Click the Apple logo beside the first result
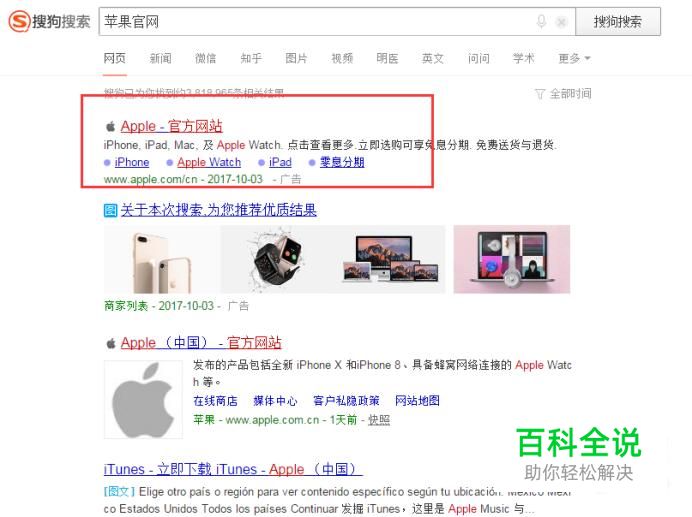The image size is (692, 517). click(x=110, y=127)
